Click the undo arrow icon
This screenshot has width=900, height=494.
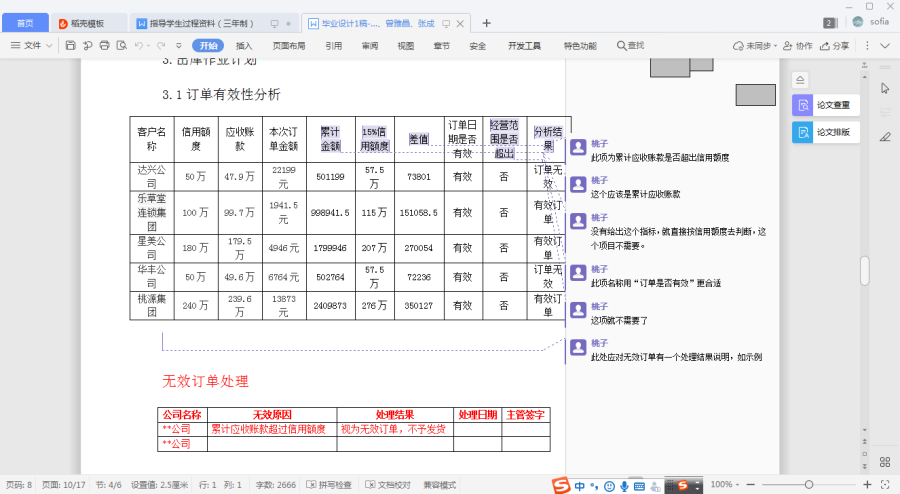pos(138,45)
